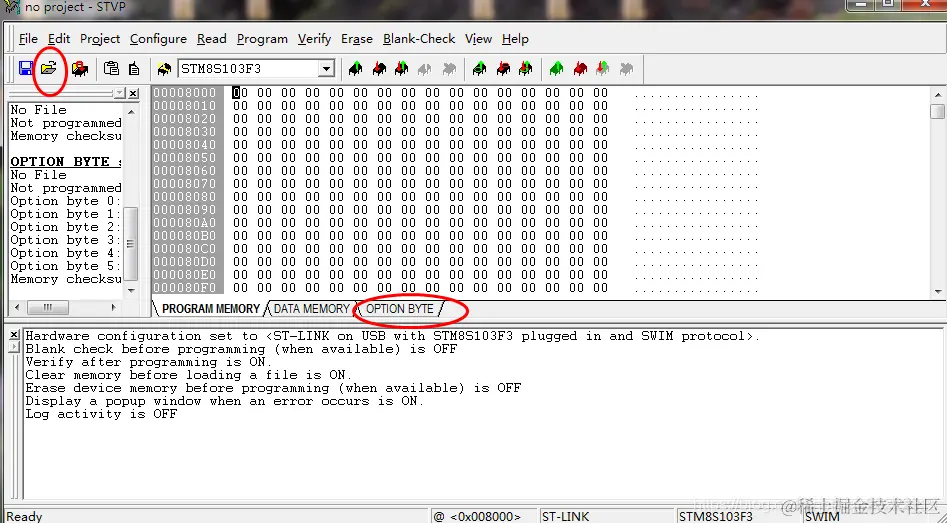The width and height of the screenshot is (947, 523).
Task: Open the Help menu
Action: (x=515, y=39)
